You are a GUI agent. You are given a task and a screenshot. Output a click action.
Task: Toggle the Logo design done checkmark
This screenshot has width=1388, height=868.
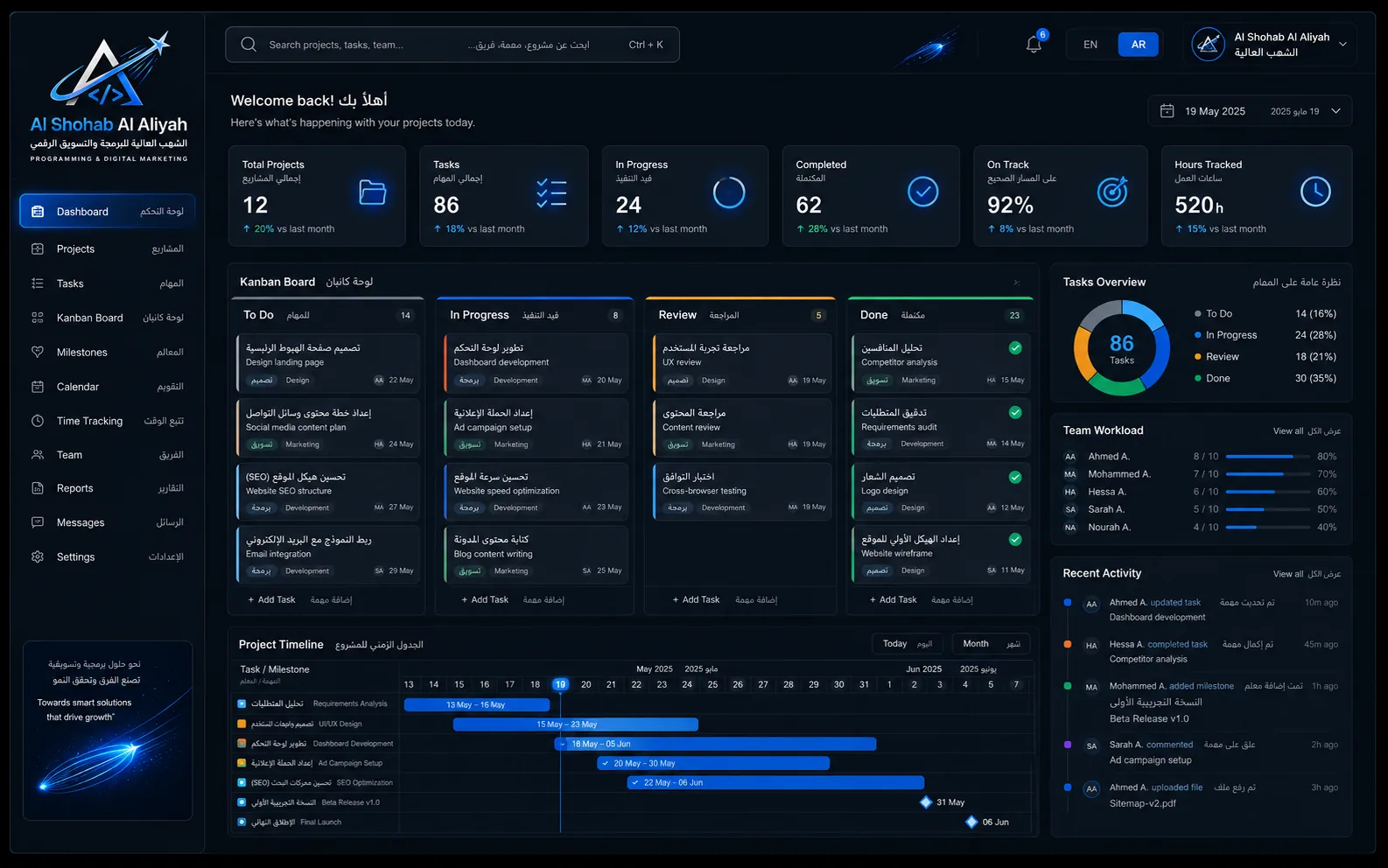coord(1015,477)
